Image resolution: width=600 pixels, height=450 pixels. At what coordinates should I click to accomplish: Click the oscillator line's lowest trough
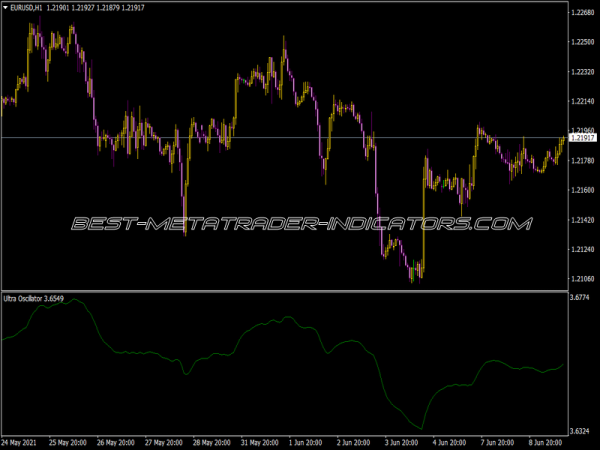[x=420, y=428]
